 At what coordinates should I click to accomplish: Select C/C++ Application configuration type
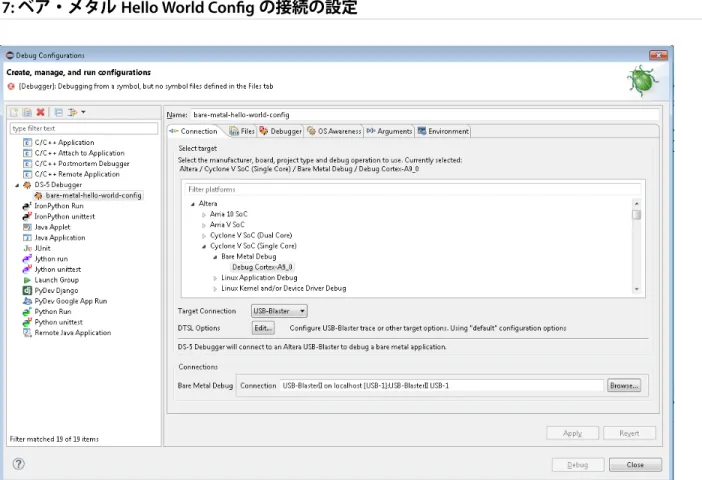(x=64, y=142)
